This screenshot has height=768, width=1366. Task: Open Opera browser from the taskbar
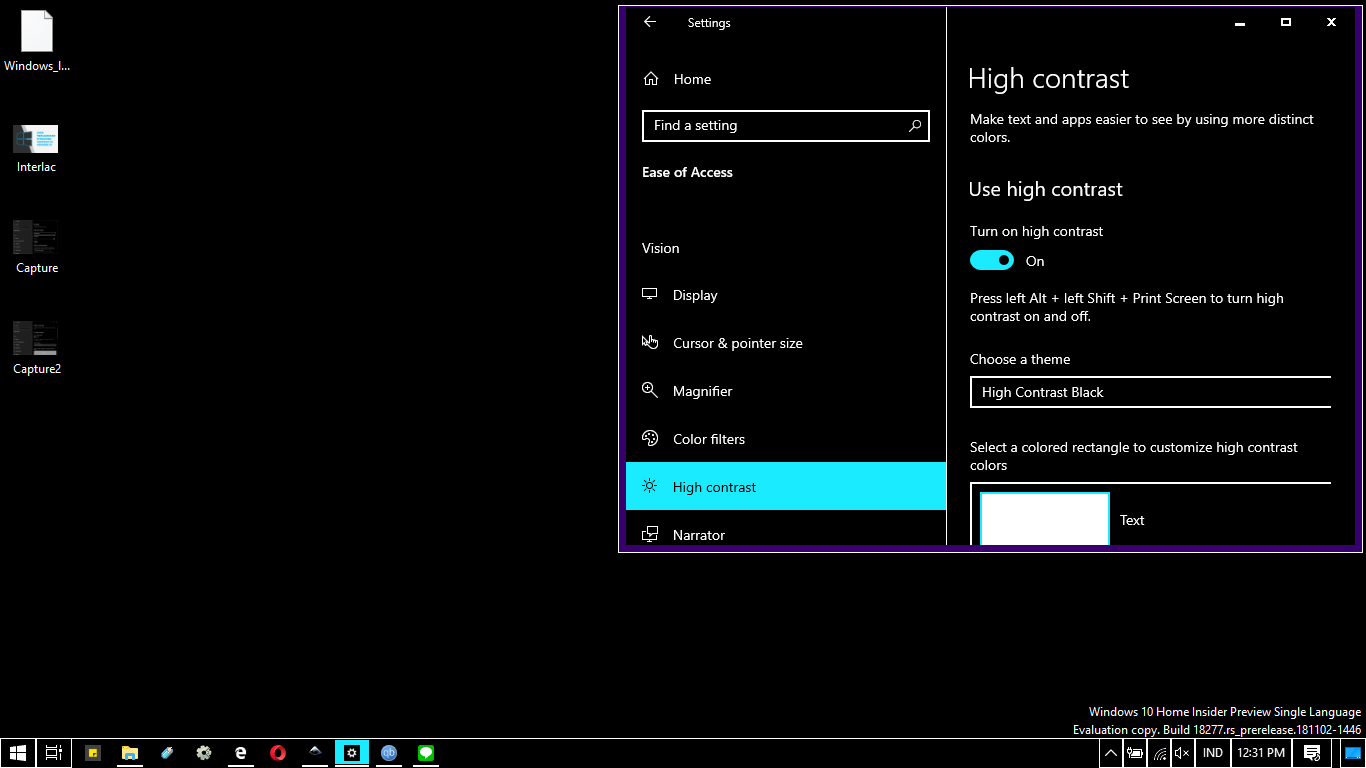pos(278,753)
